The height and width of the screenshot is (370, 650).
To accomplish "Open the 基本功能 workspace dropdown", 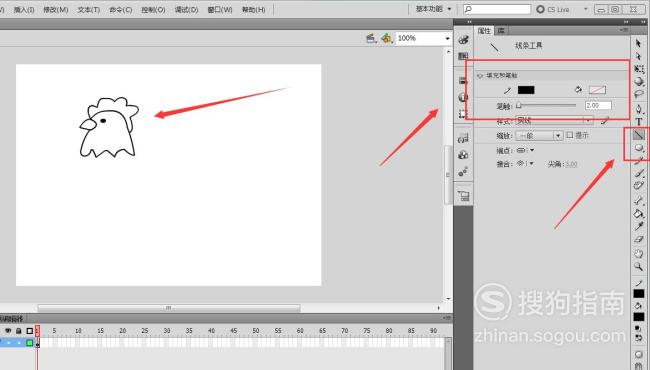I will (x=434, y=9).
